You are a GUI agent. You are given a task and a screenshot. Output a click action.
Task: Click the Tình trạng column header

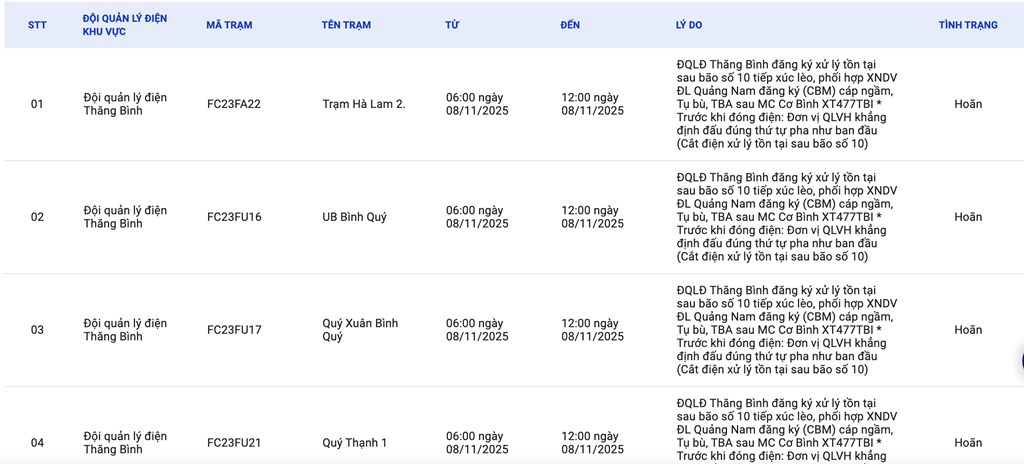tap(967, 25)
